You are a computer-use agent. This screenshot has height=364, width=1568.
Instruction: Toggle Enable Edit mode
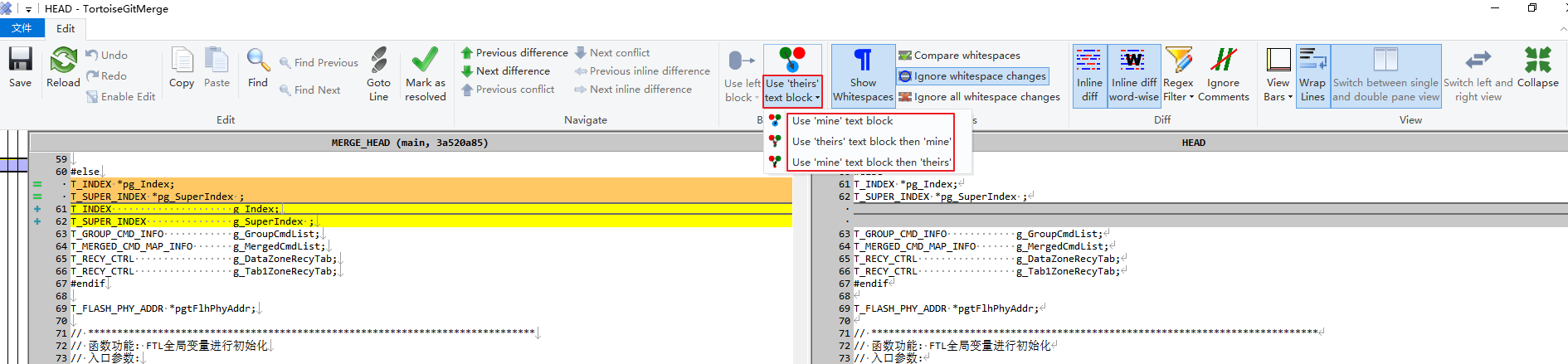pyautogui.click(x=120, y=96)
